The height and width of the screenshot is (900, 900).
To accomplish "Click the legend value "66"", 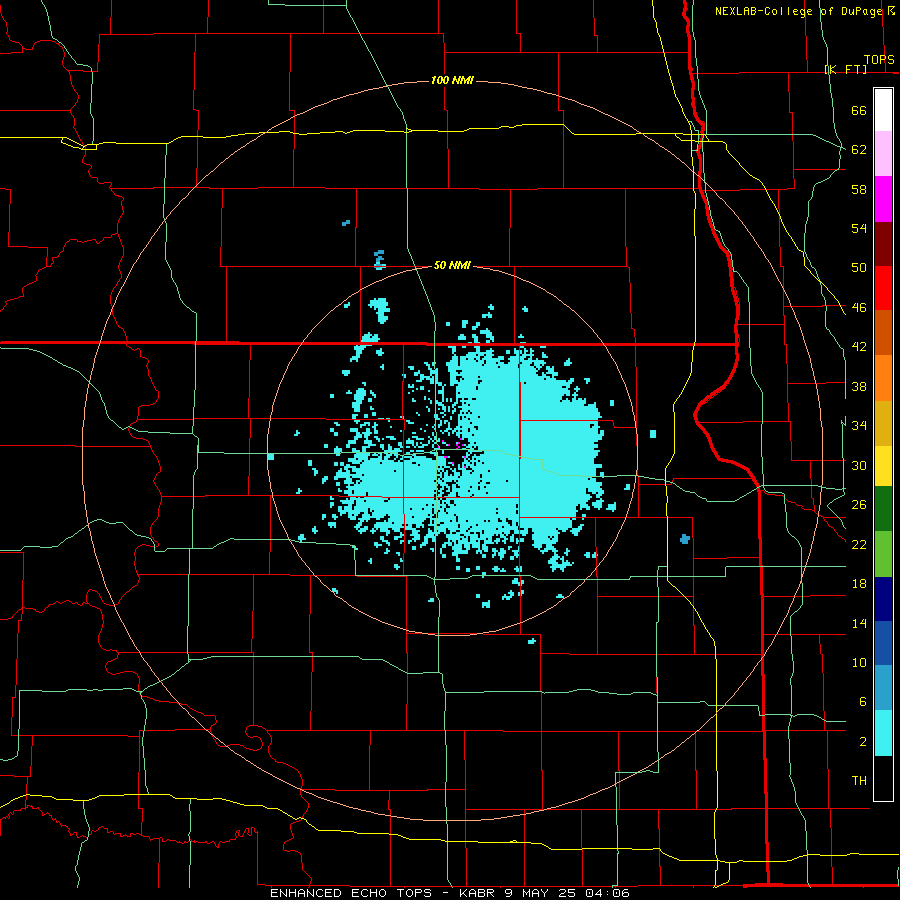I will coord(859,110).
